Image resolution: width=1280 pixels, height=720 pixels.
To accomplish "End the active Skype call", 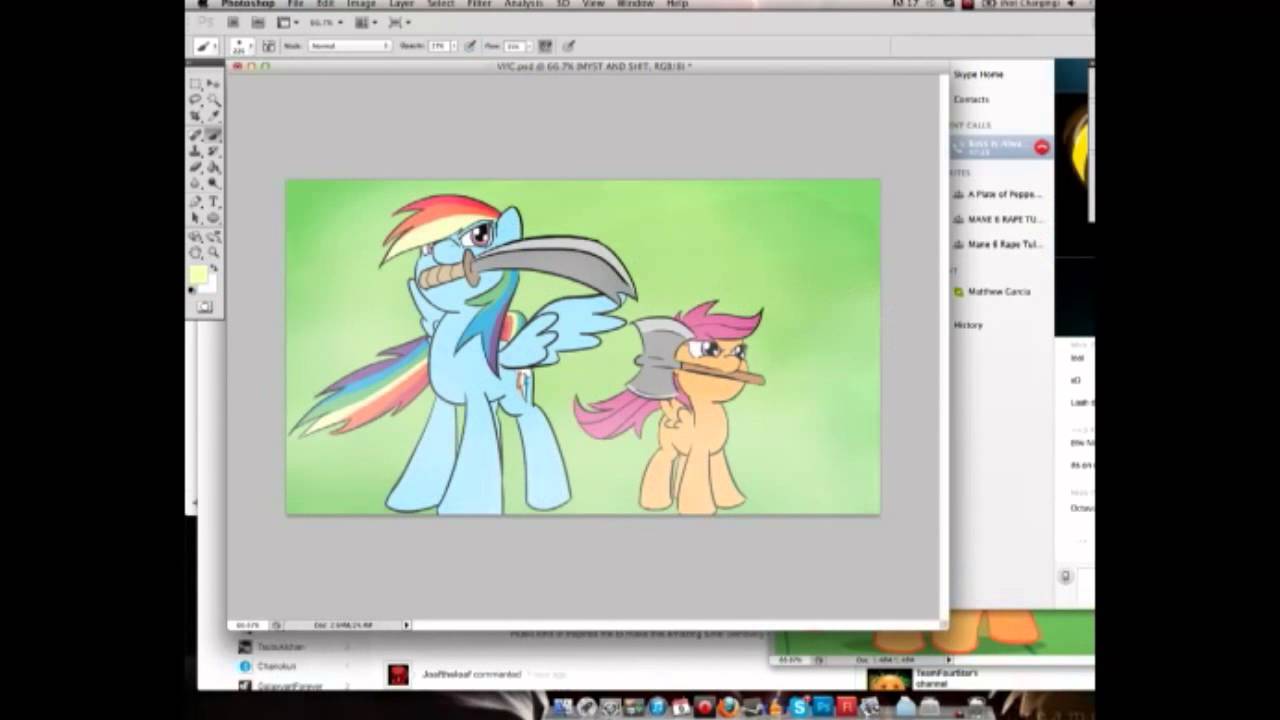I will 1041,147.
